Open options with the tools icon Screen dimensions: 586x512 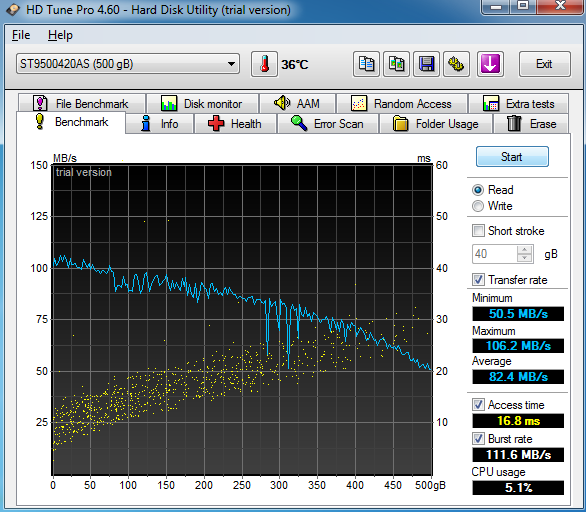(x=456, y=64)
